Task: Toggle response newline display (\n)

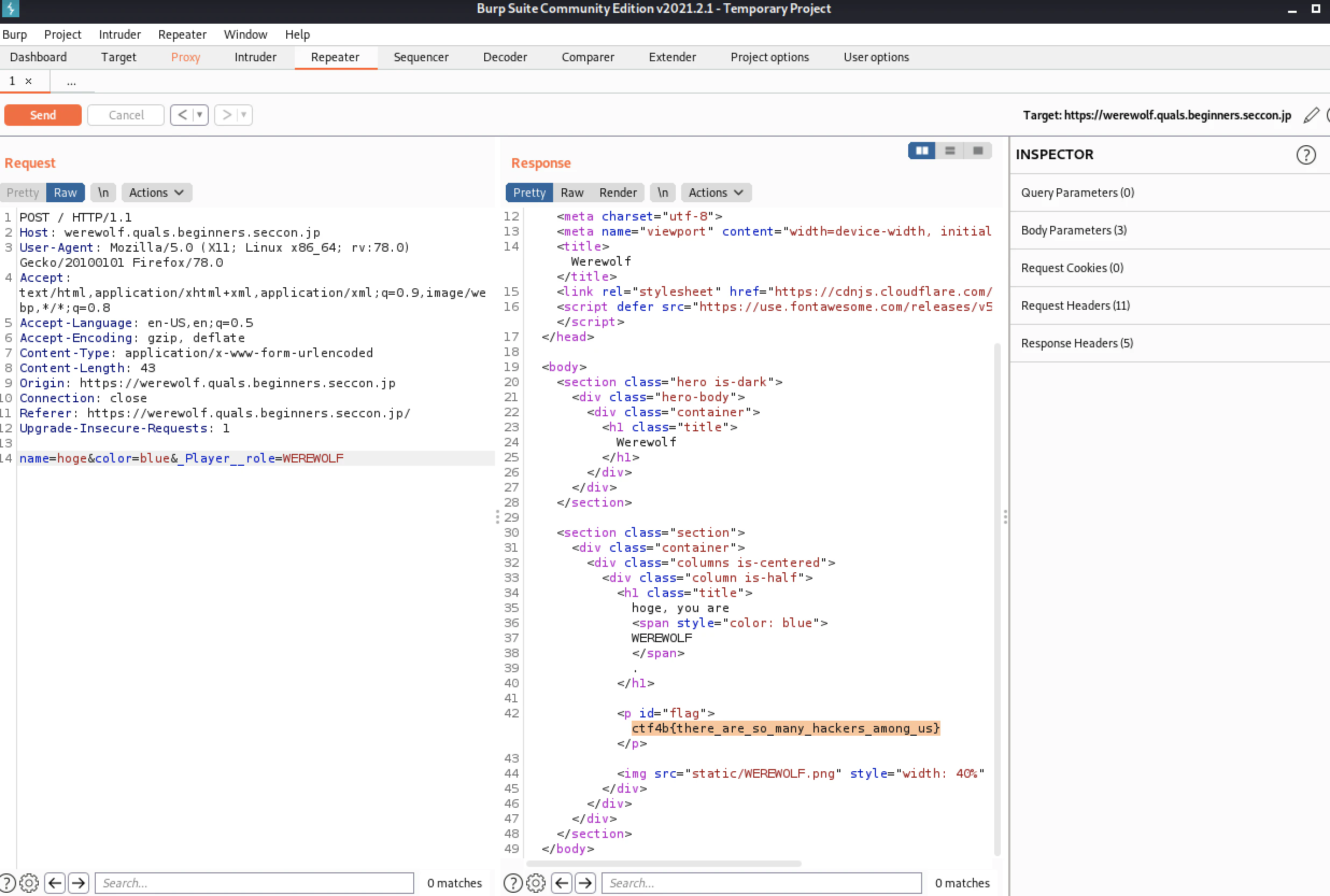Action: [x=662, y=193]
